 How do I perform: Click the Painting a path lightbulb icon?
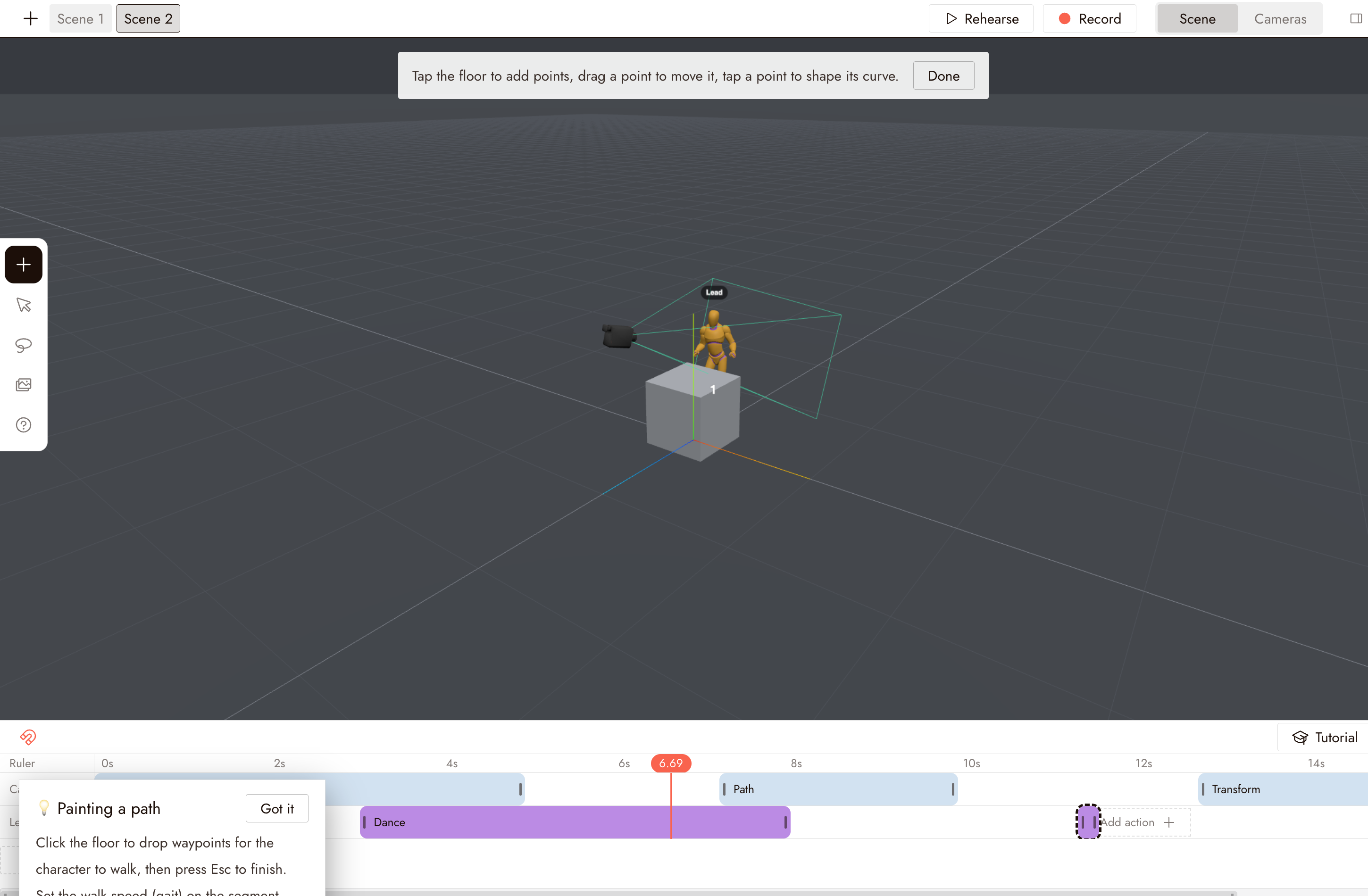pyautogui.click(x=44, y=807)
